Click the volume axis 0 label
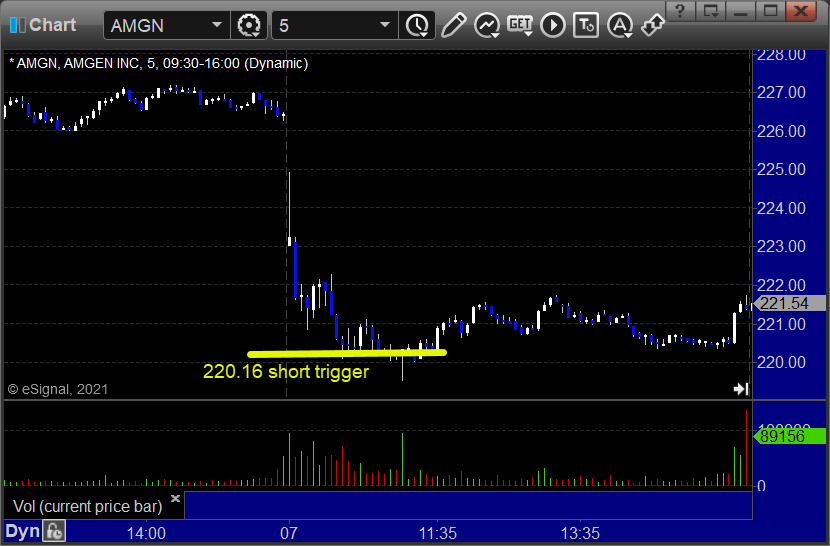Image resolution: width=830 pixels, height=546 pixels. [x=761, y=486]
